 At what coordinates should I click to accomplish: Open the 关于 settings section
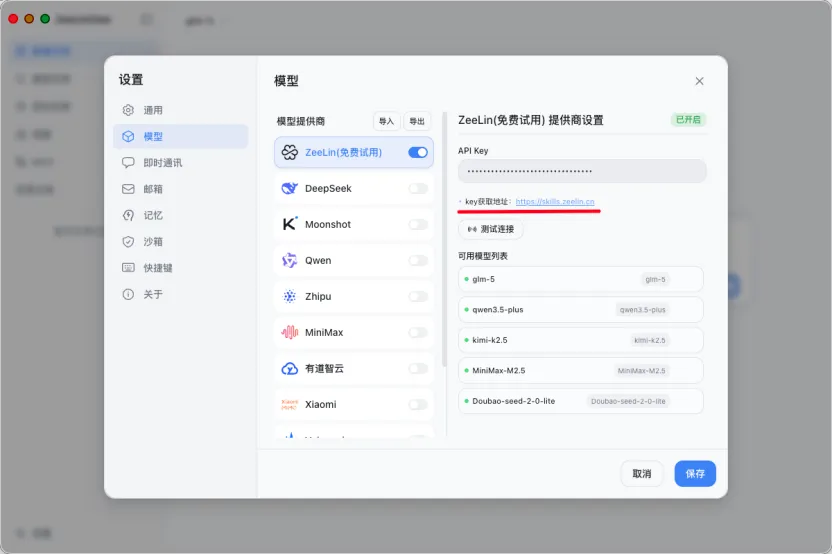click(180, 294)
